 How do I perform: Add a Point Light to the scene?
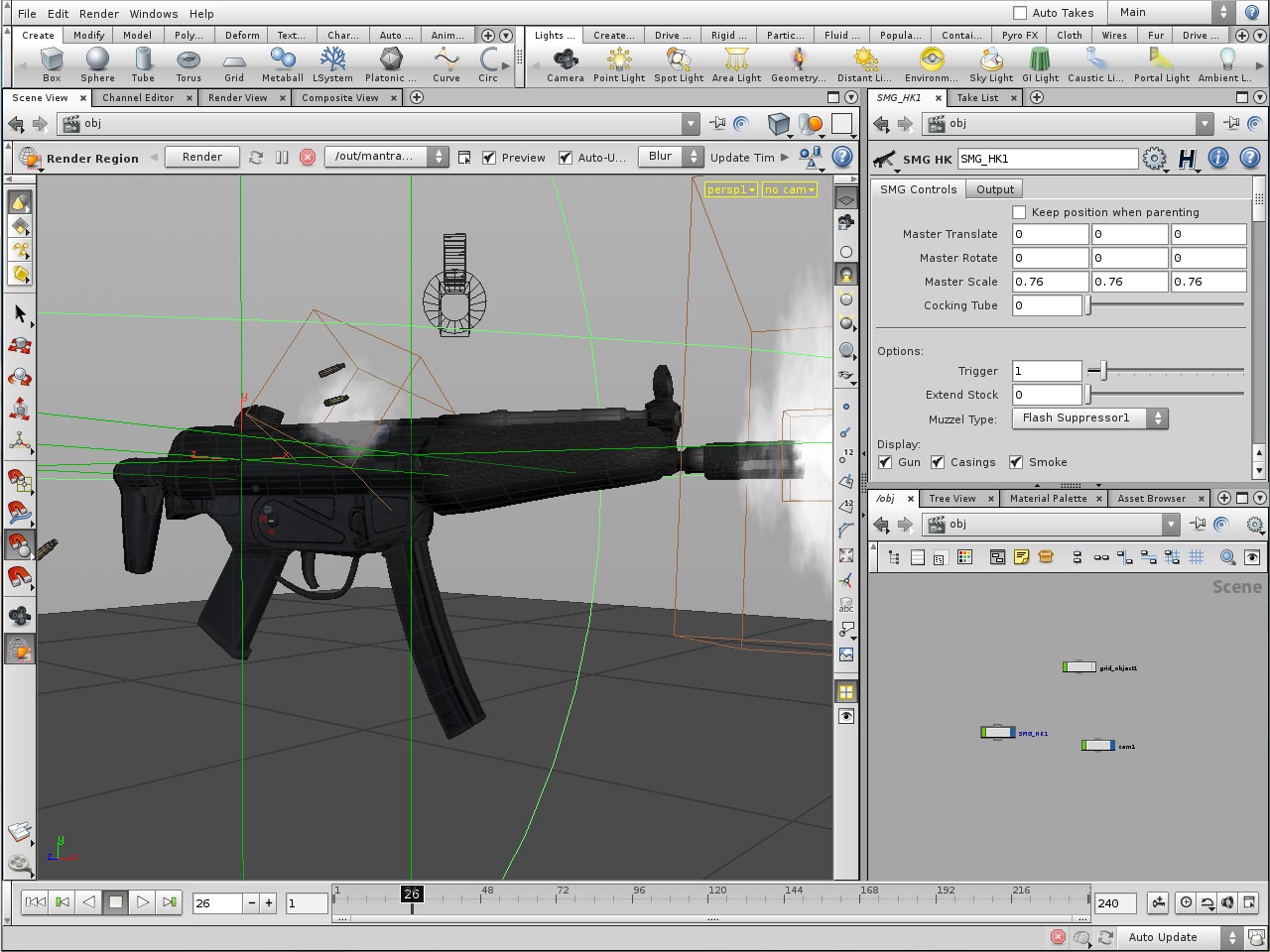coord(618,62)
